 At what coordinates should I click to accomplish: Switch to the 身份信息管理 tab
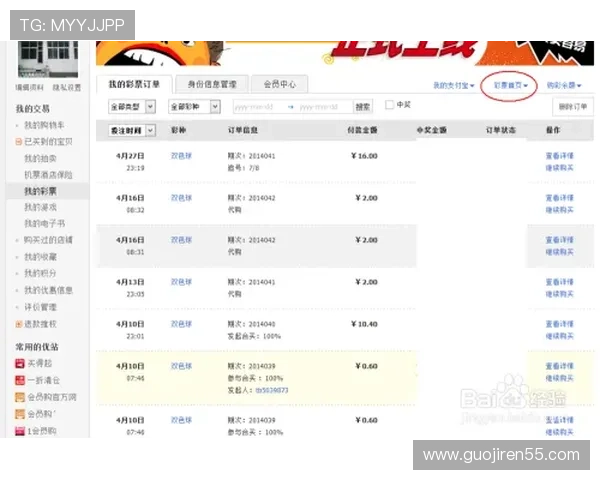click(212, 84)
